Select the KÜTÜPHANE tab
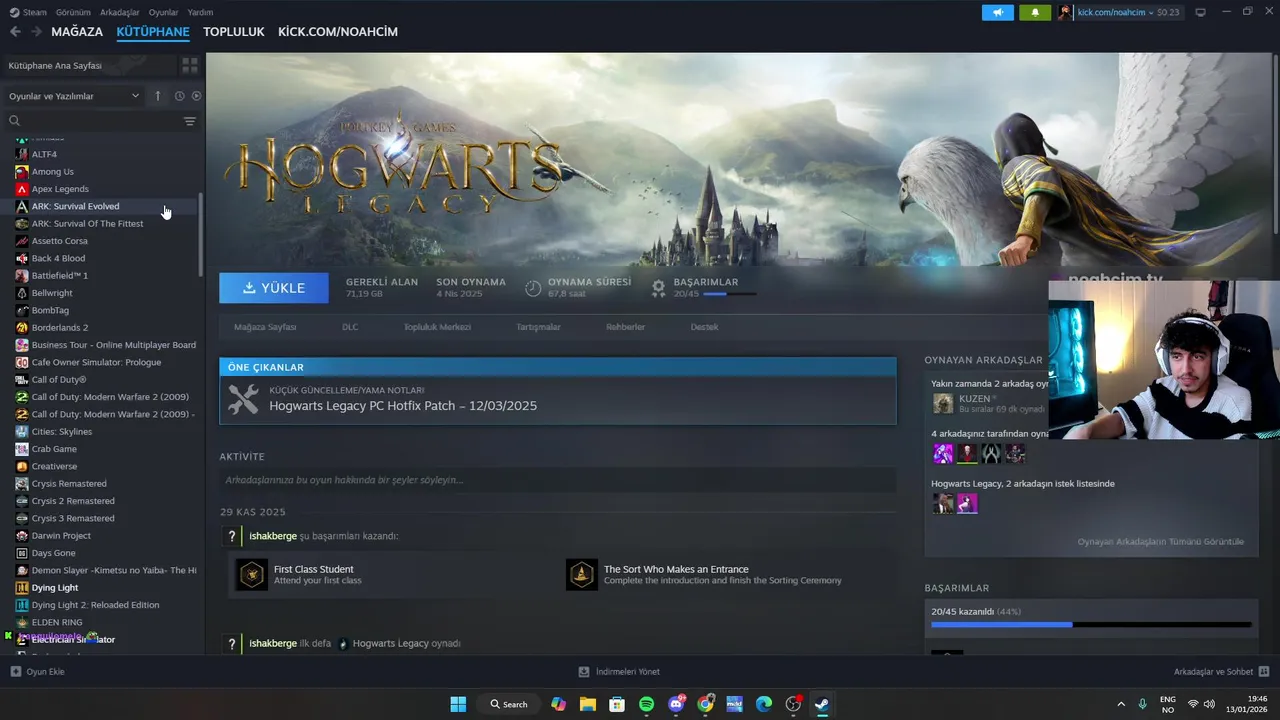Screen dimensions: 1280x720 point(153,32)
